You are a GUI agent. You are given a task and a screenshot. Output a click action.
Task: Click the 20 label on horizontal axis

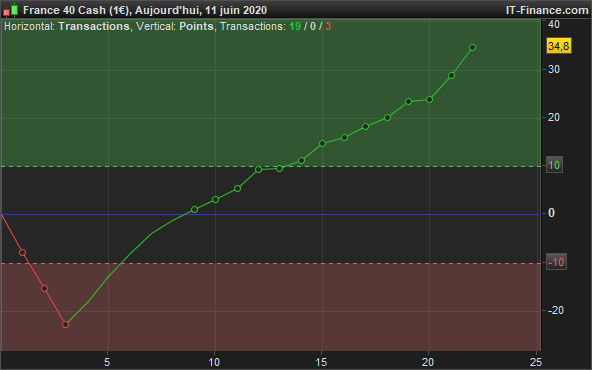[428, 362]
